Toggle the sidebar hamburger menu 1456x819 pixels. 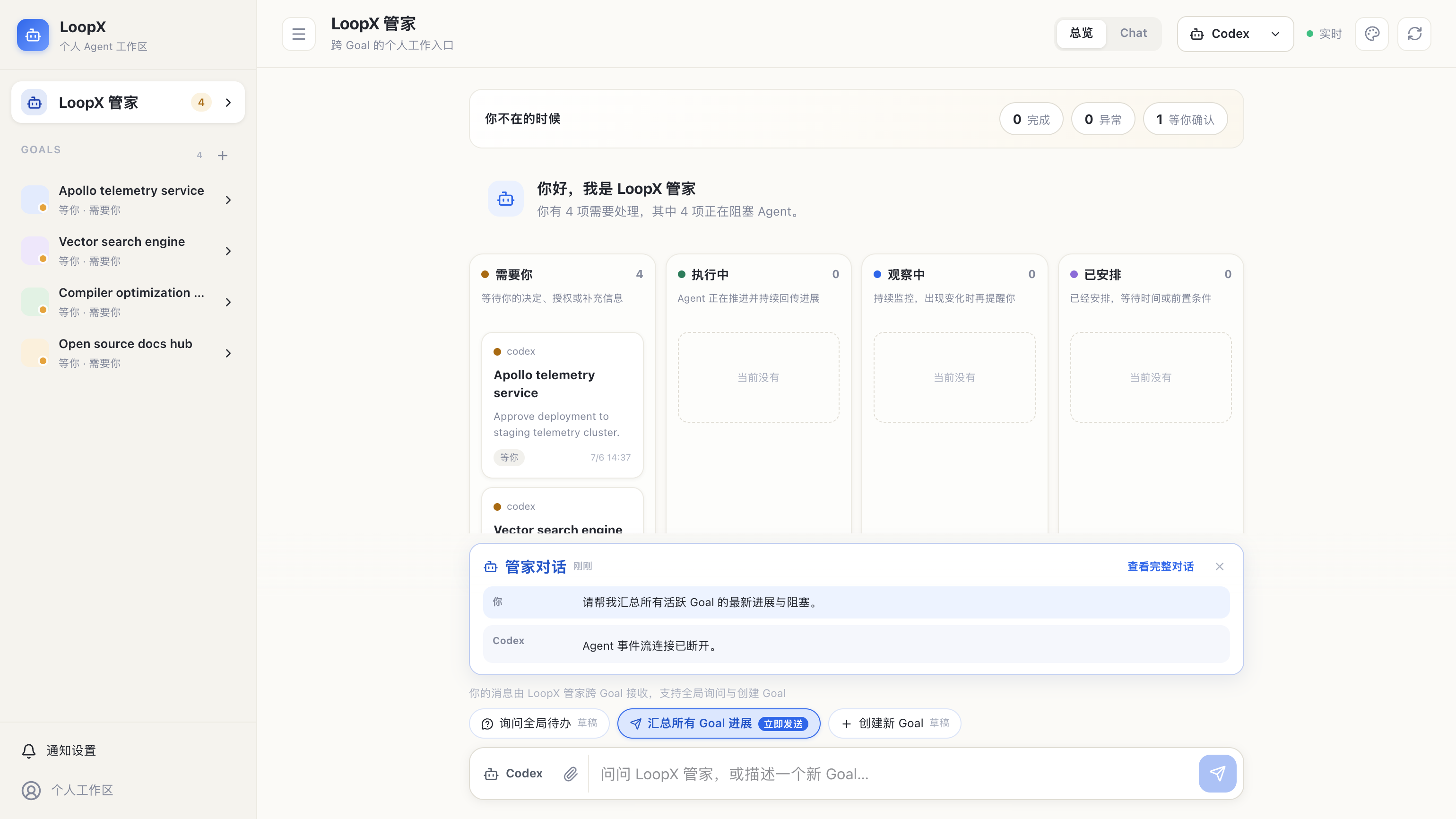pos(298,34)
